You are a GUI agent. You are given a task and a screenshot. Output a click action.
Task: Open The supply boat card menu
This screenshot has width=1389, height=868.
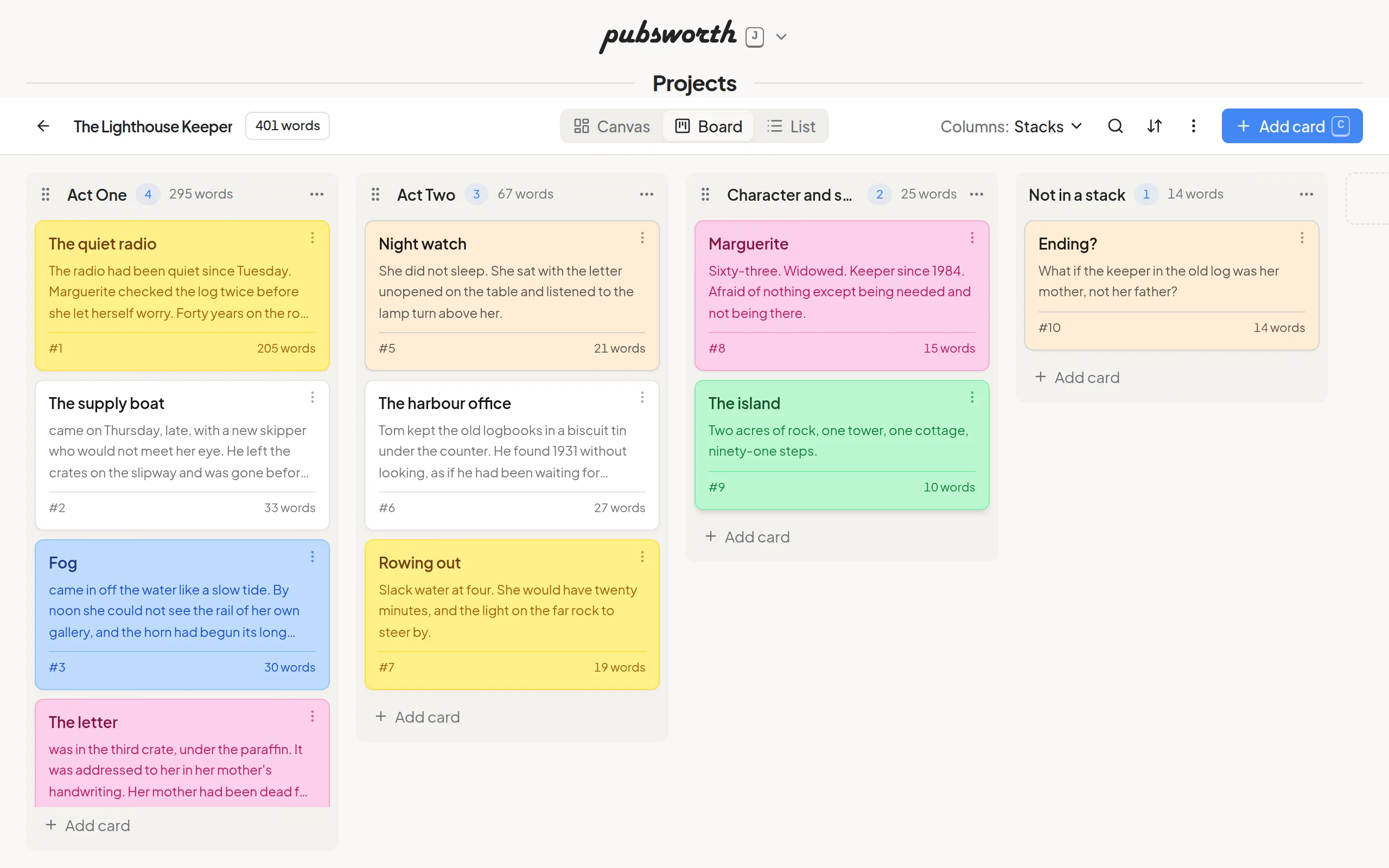(x=312, y=397)
